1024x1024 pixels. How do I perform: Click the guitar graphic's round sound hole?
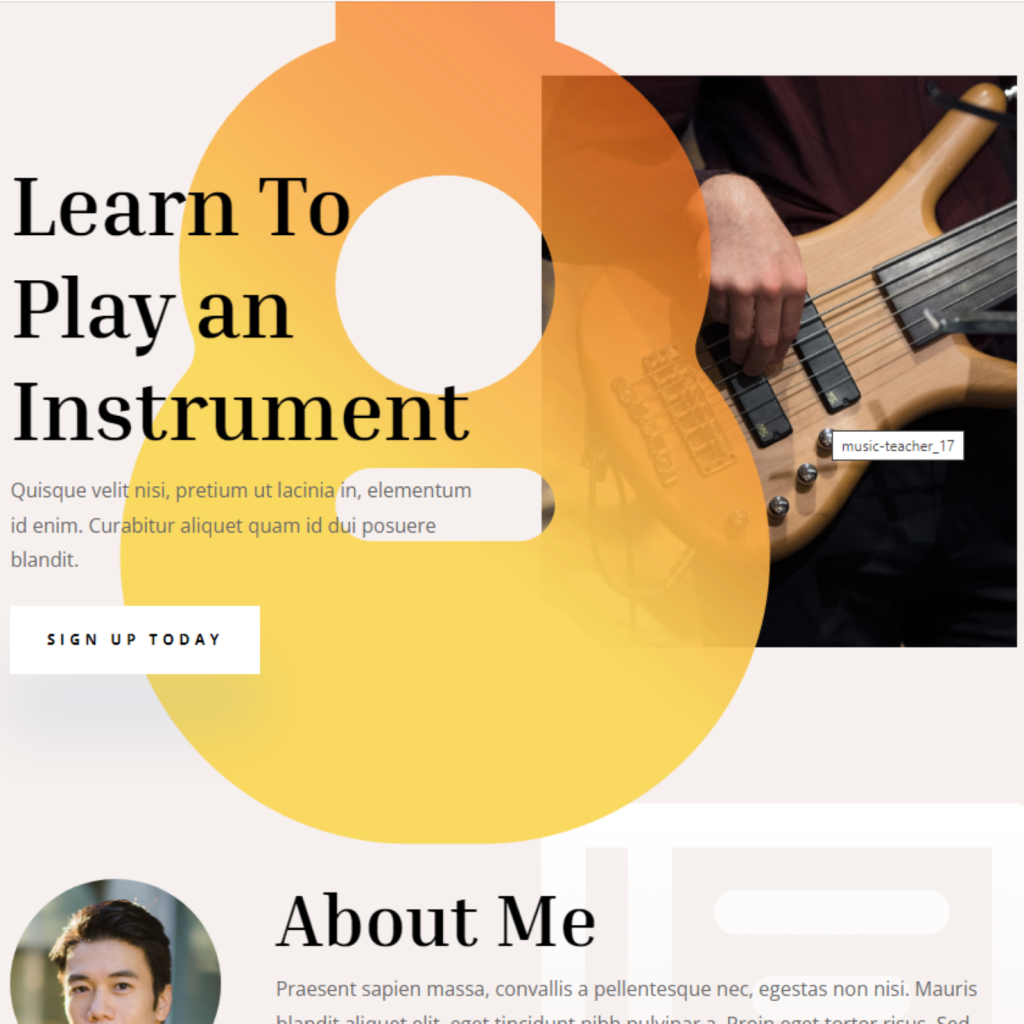click(x=444, y=285)
